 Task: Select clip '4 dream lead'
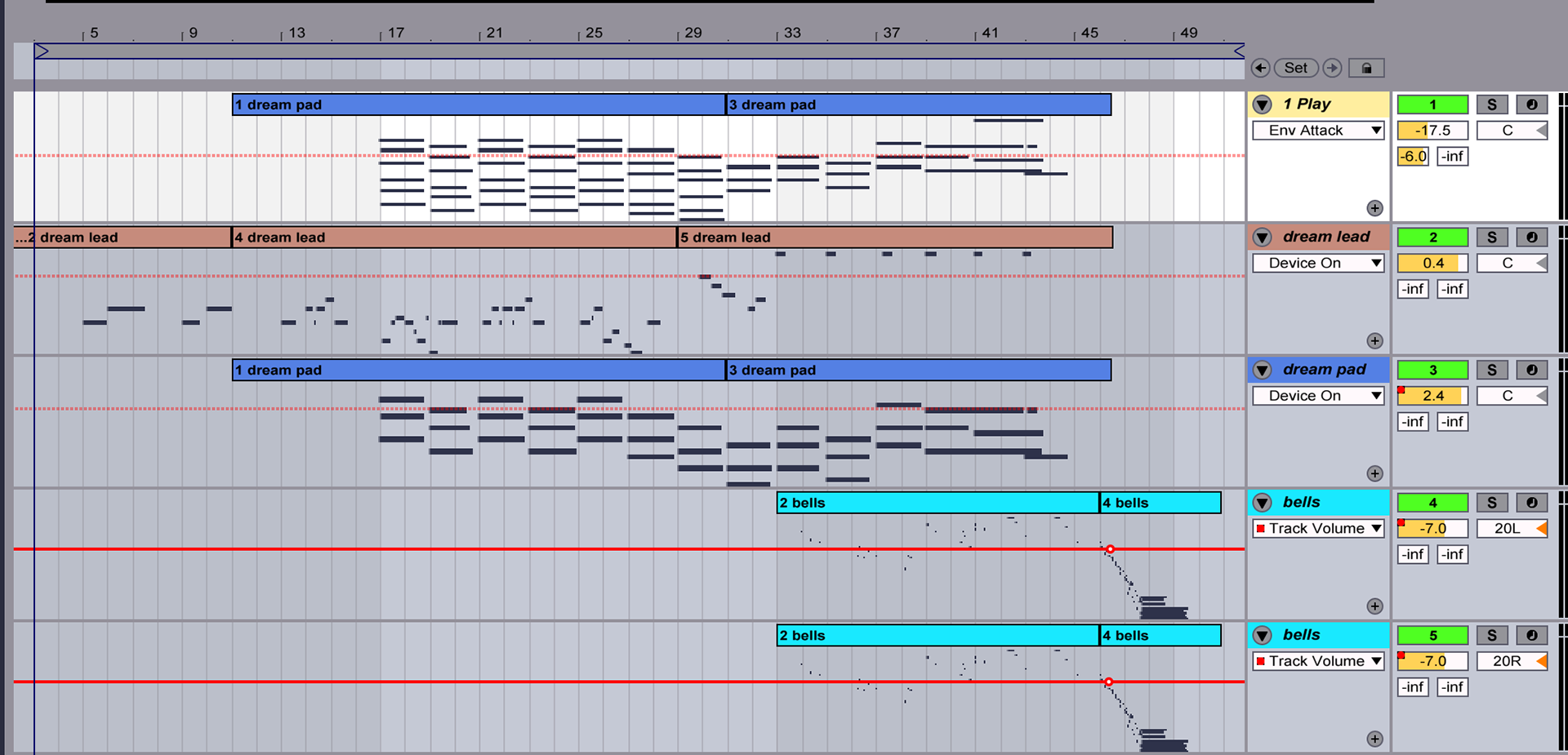point(454,238)
